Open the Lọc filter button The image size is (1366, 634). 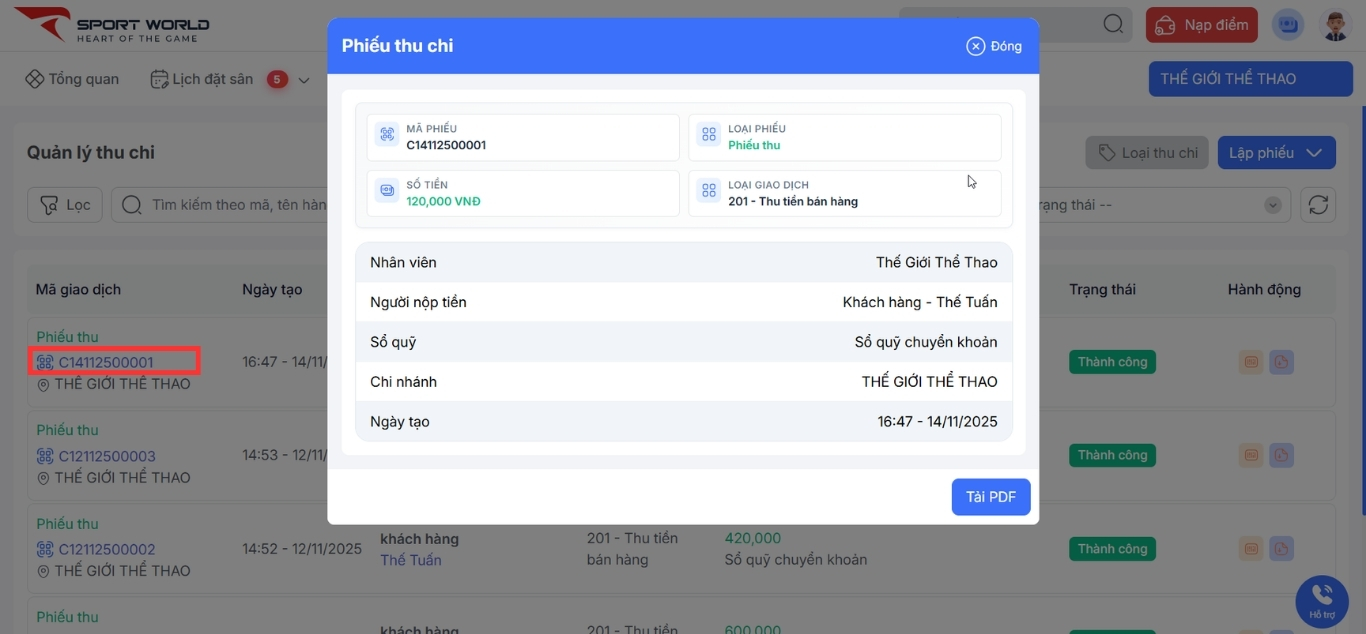click(x=65, y=205)
